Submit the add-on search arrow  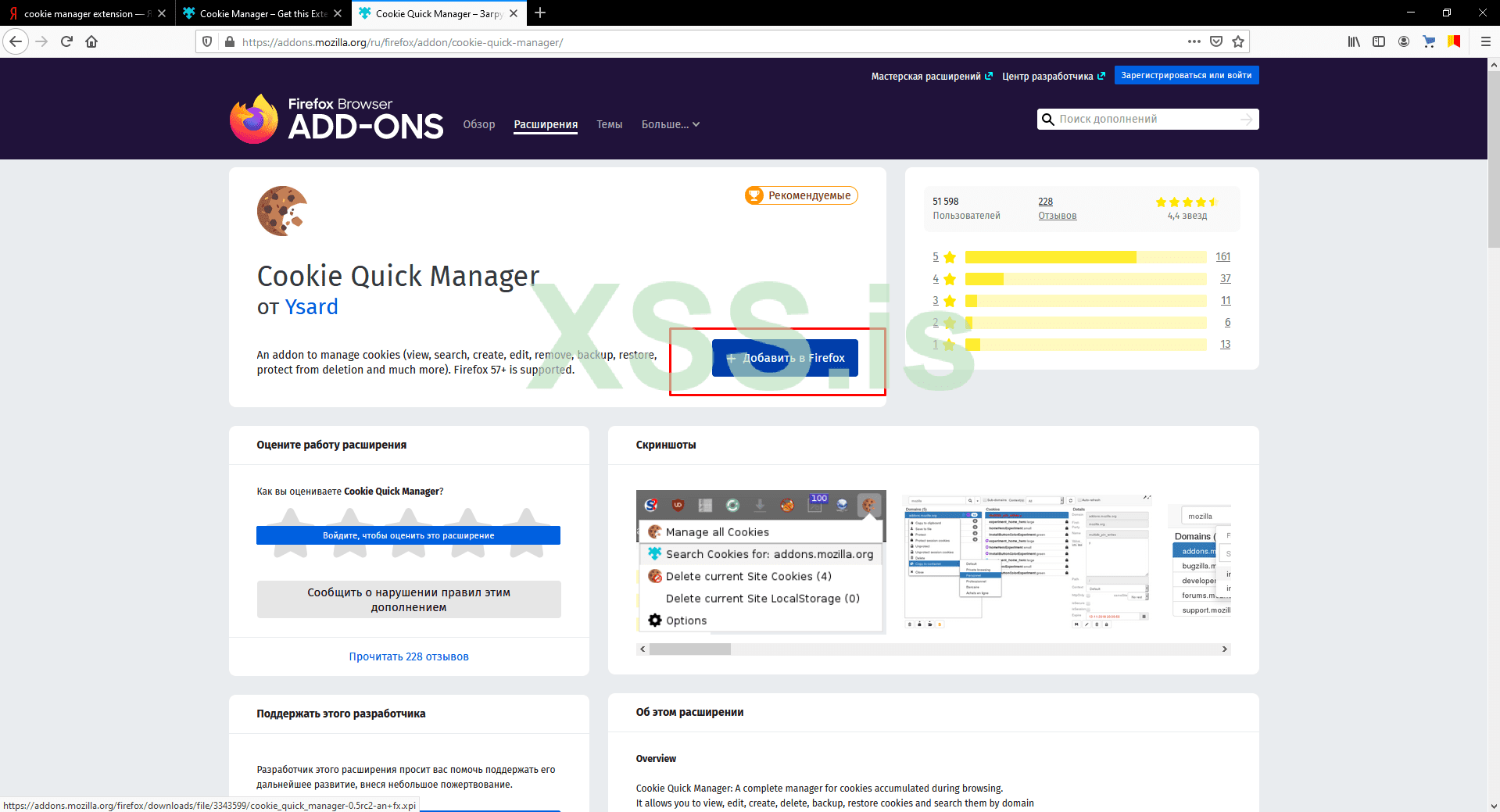1246,119
